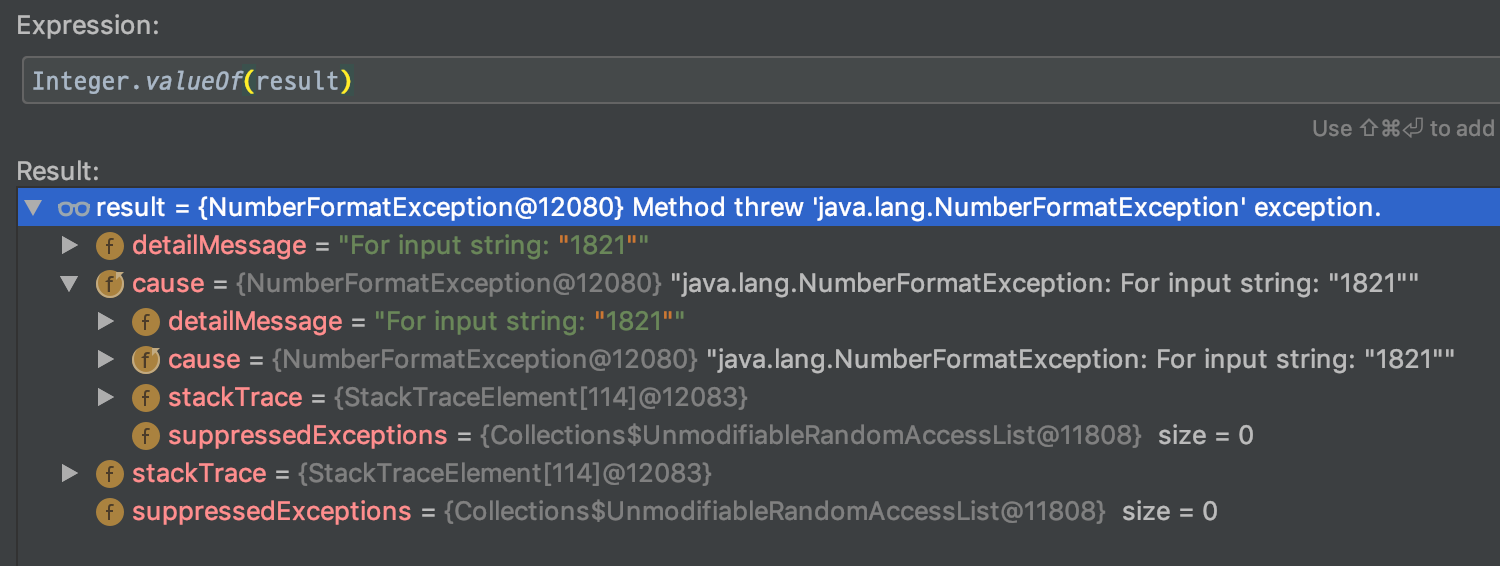Click inside the Integer.valueOf(result) expression field
This screenshot has height=566, width=1500.
[x=761, y=81]
